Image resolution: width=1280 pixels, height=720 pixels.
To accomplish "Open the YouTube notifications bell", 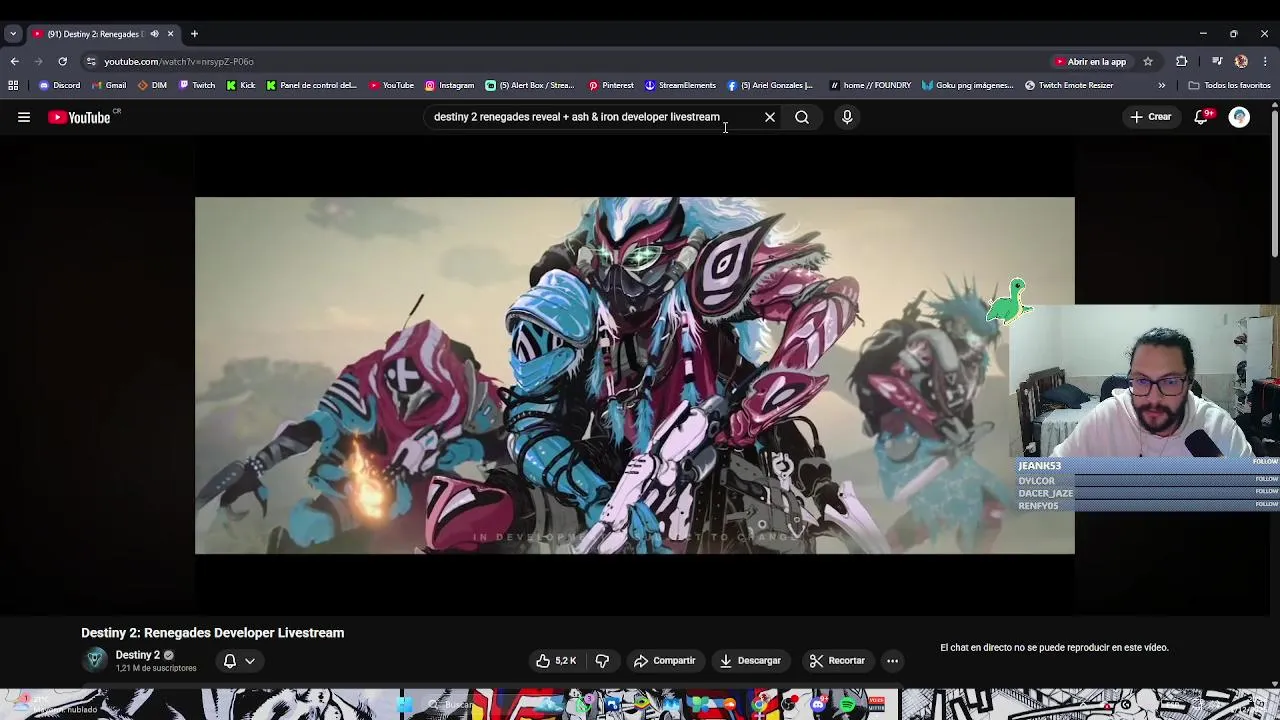I will pyautogui.click(x=1202, y=117).
